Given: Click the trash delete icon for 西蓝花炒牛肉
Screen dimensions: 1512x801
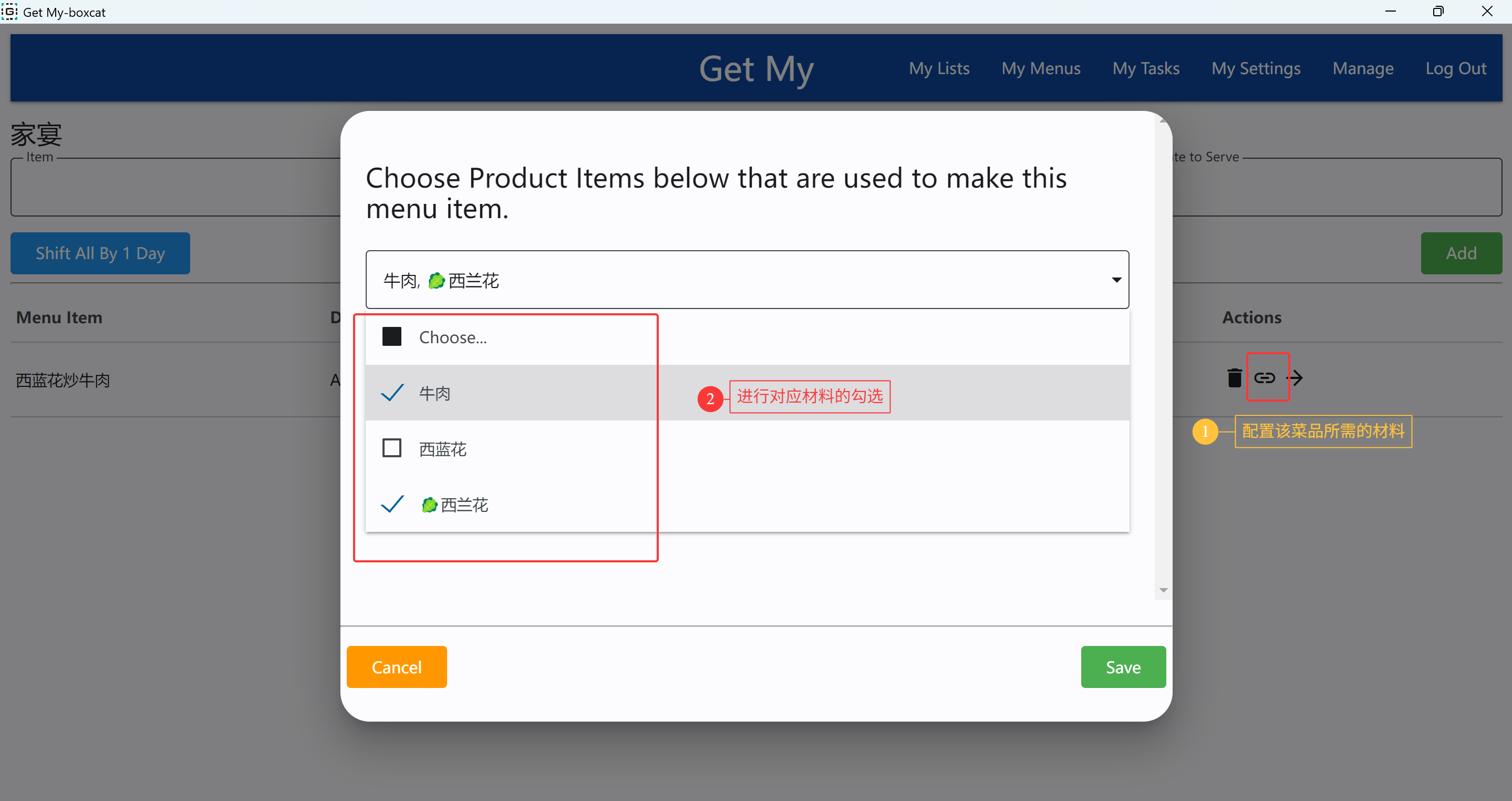Looking at the screenshot, I should tap(1235, 377).
